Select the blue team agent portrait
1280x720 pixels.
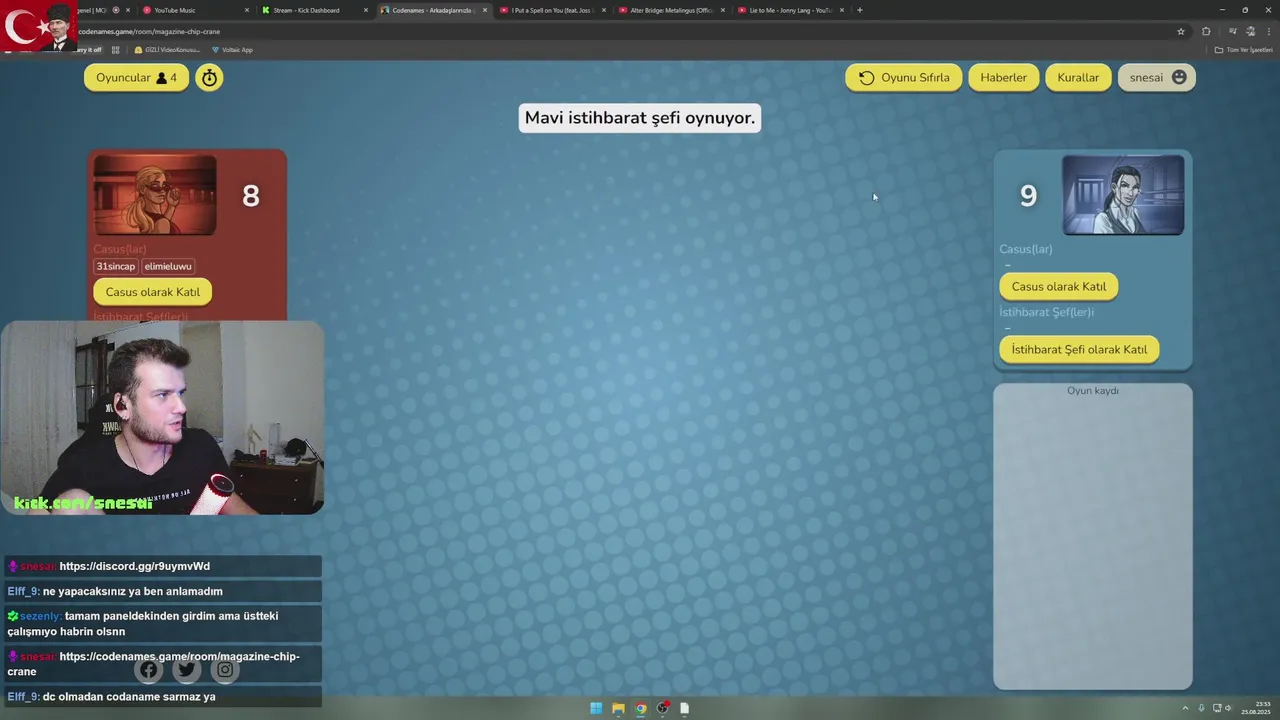click(x=1123, y=195)
